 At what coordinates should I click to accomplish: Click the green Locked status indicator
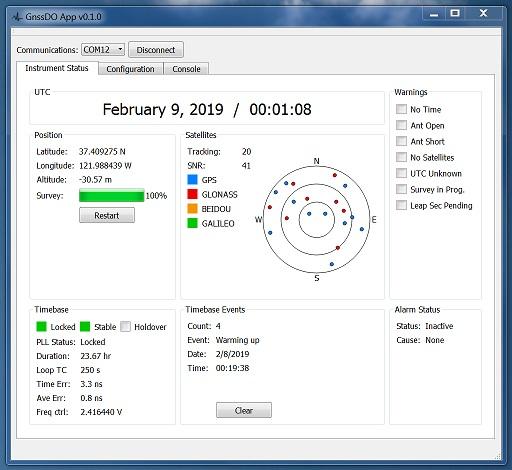point(41,326)
